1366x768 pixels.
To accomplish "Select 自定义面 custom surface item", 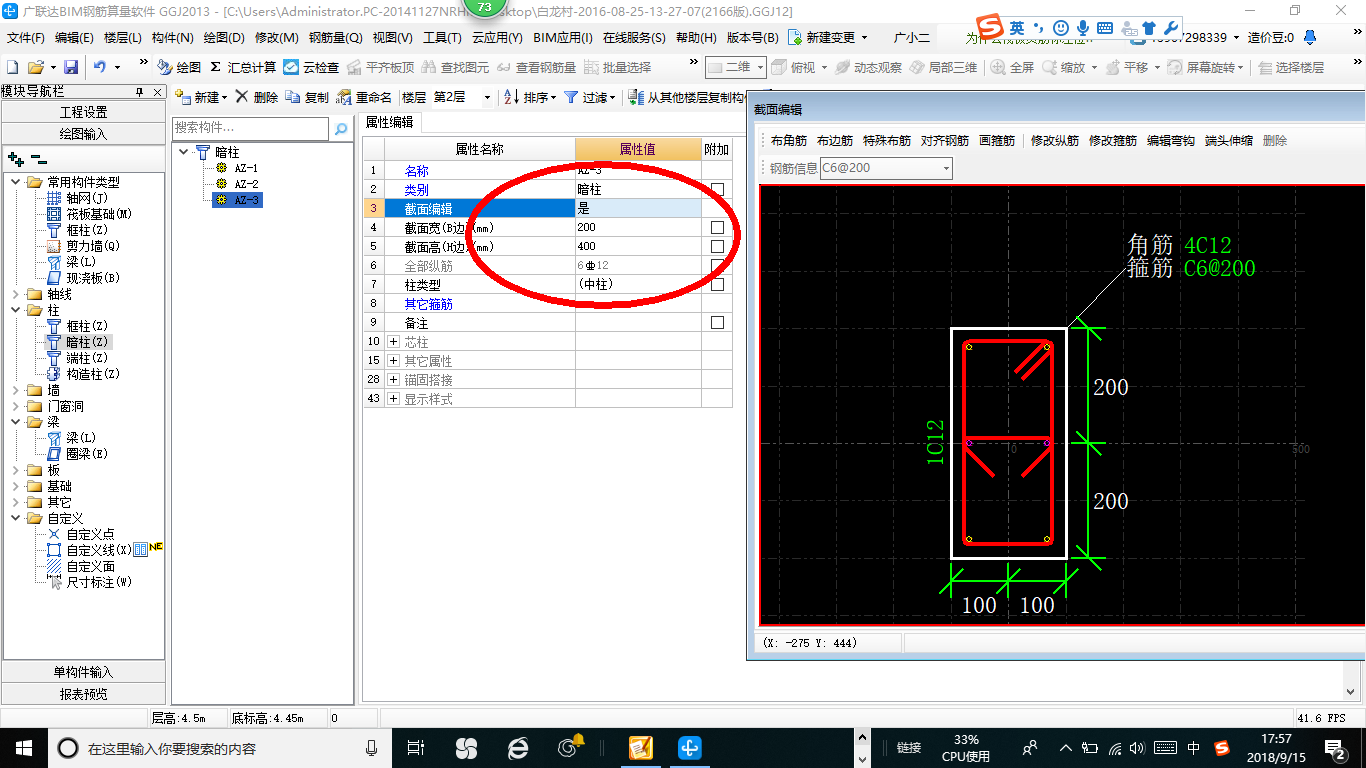I will [80, 566].
